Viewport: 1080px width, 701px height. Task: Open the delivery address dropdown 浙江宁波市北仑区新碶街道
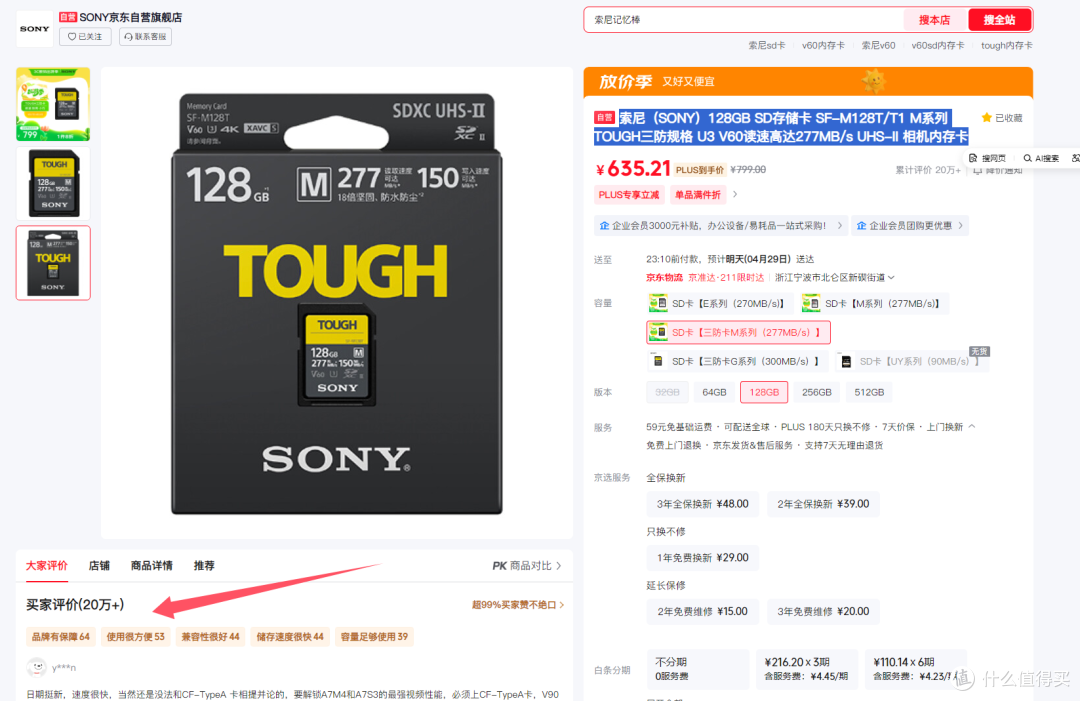[x=834, y=278]
